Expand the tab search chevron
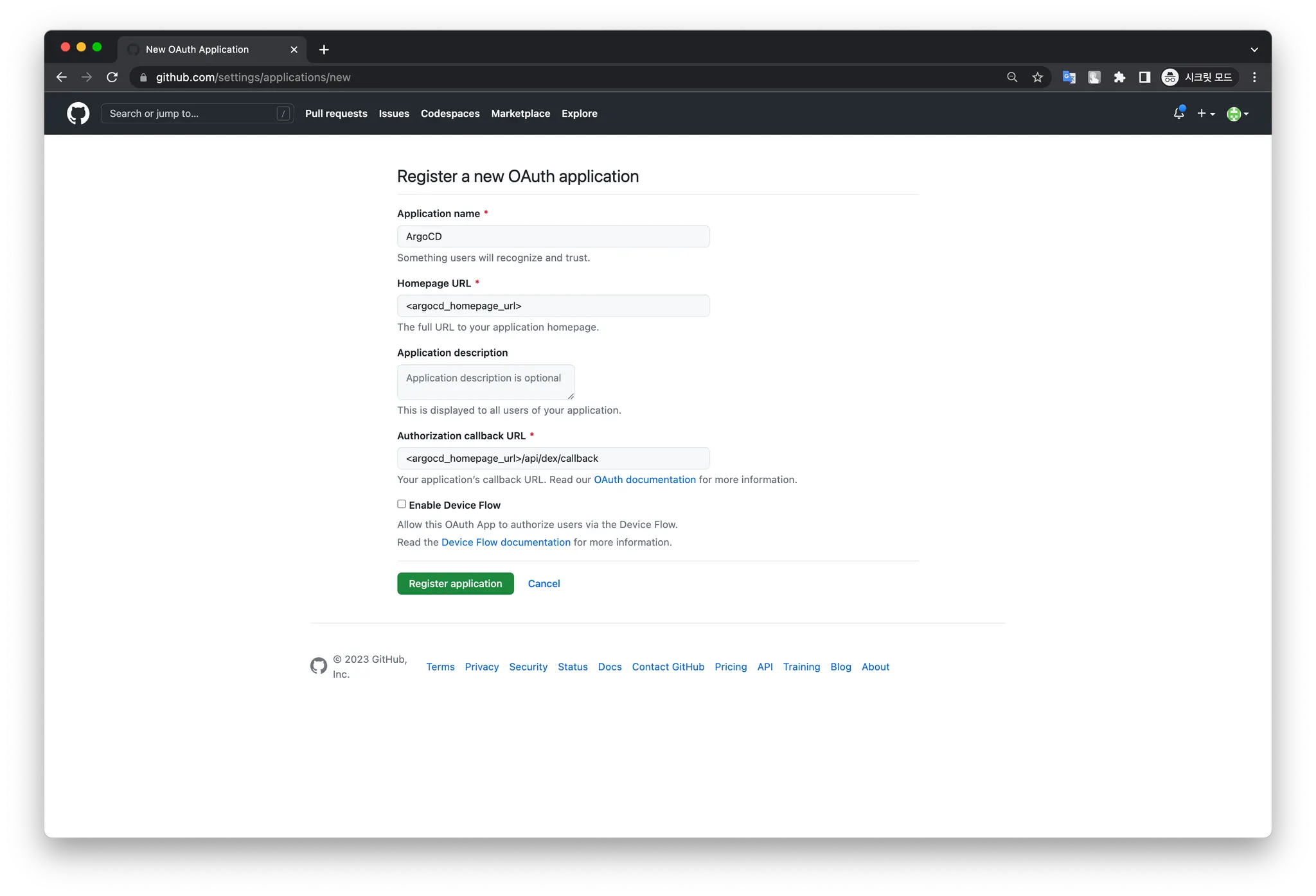Viewport: 1316px width, 896px height. coord(1254,49)
